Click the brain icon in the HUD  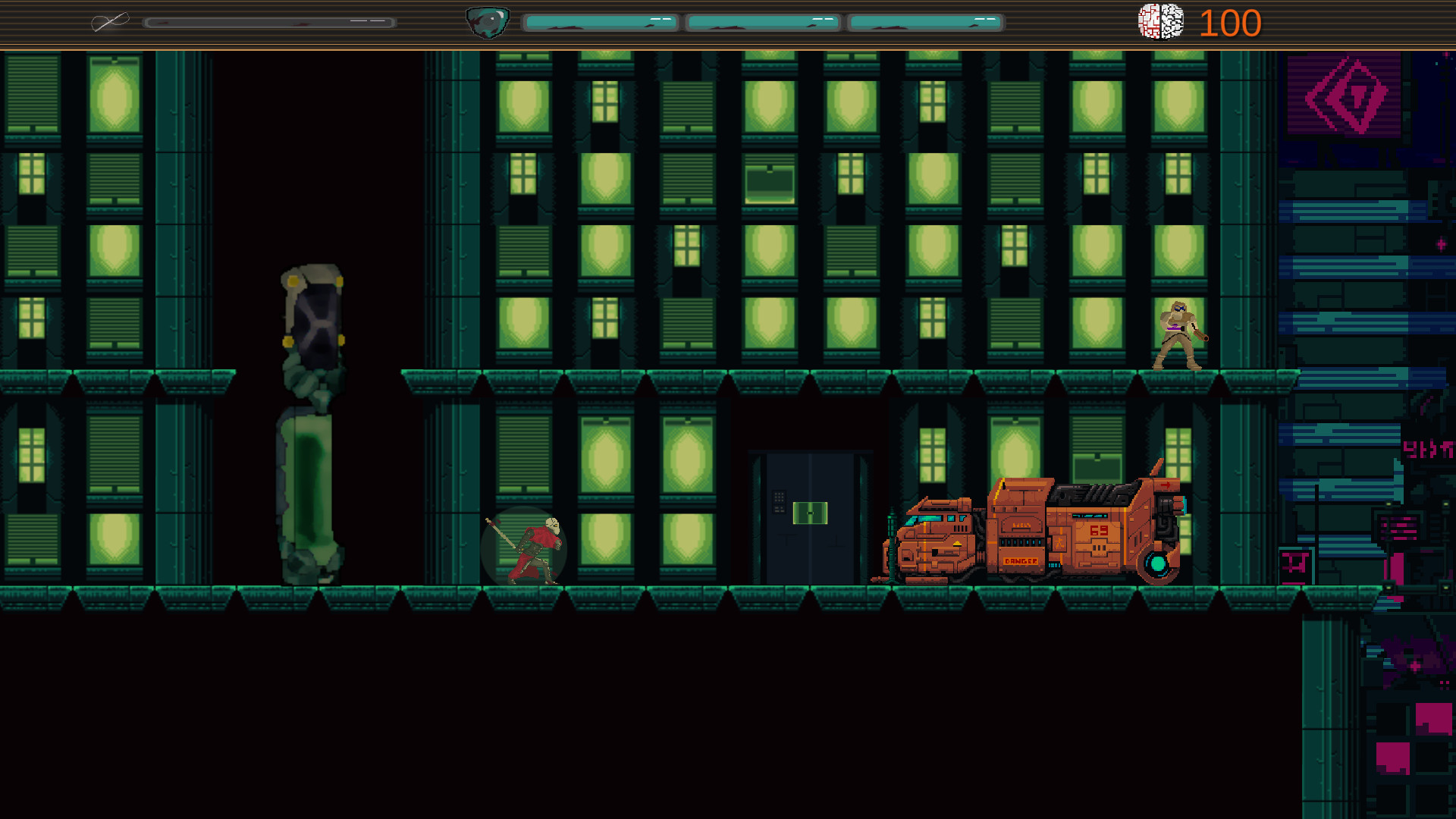pos(1160,21)
